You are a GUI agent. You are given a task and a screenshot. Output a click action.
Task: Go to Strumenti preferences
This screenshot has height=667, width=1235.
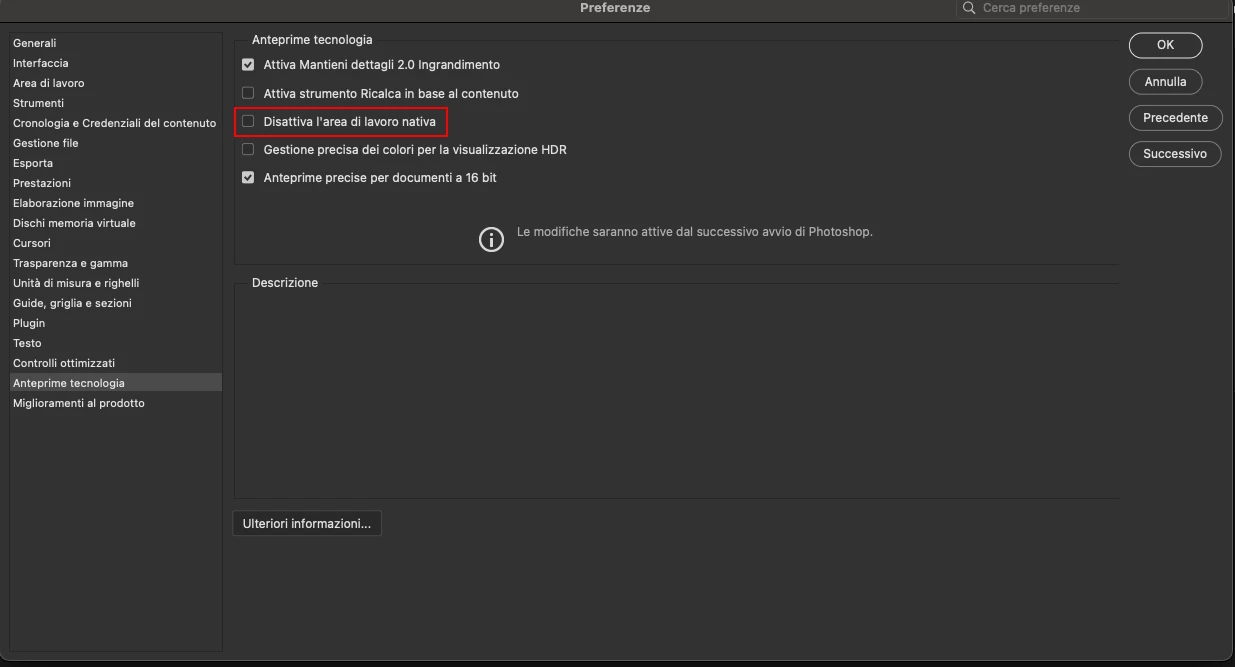pyautogui.click(x=116, y=103)
